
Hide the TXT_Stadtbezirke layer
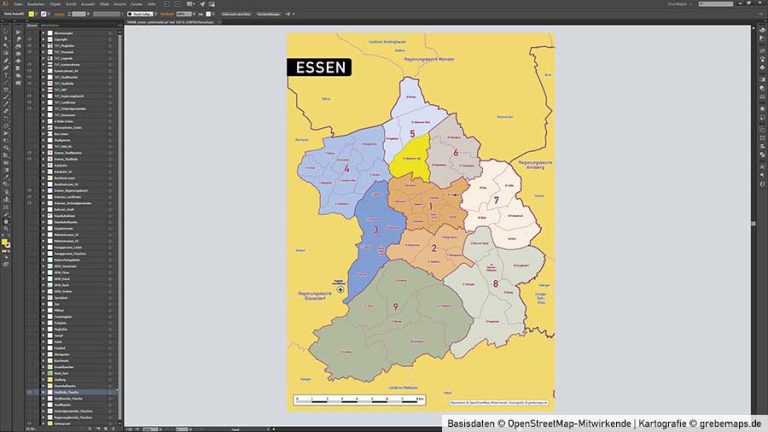(x=29, y=77)
